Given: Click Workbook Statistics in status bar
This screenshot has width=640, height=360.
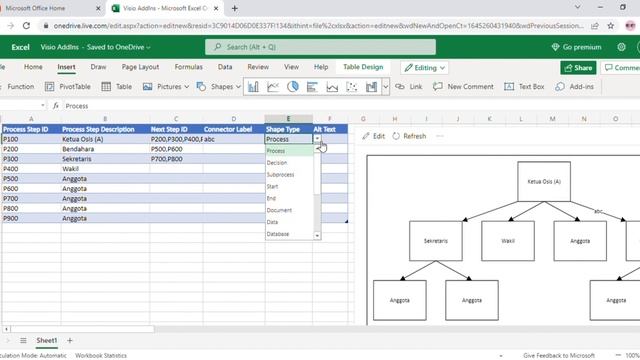Looking at the screenshot, I should tap(101, 356).
